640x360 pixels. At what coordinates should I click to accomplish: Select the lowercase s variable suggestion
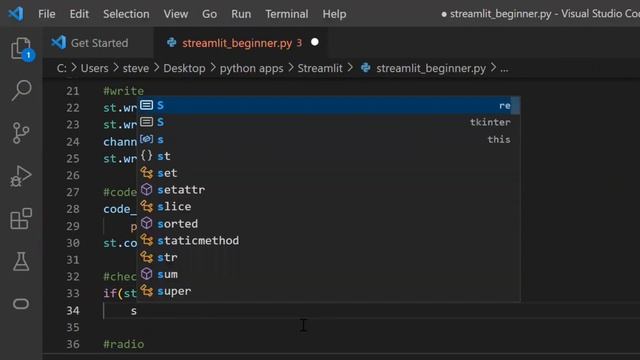click(328, 139)
